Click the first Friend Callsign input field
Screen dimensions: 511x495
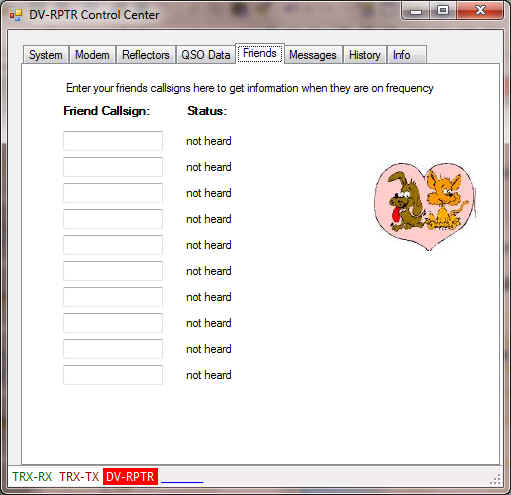113,141
